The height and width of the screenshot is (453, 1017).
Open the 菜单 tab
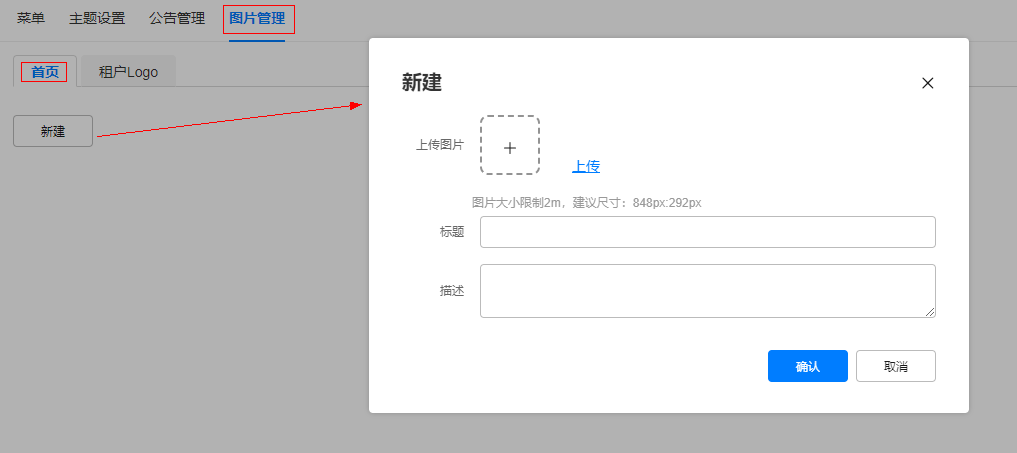[x=31, y=19]
